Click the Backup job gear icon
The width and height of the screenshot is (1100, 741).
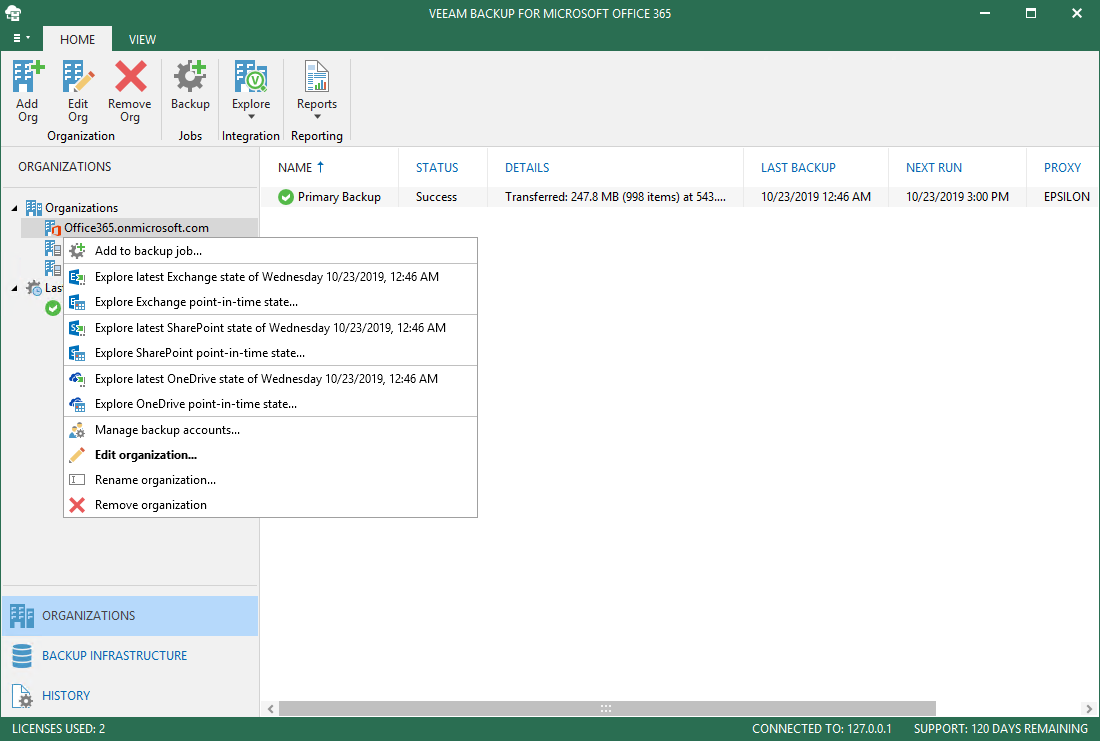(190, 76)
